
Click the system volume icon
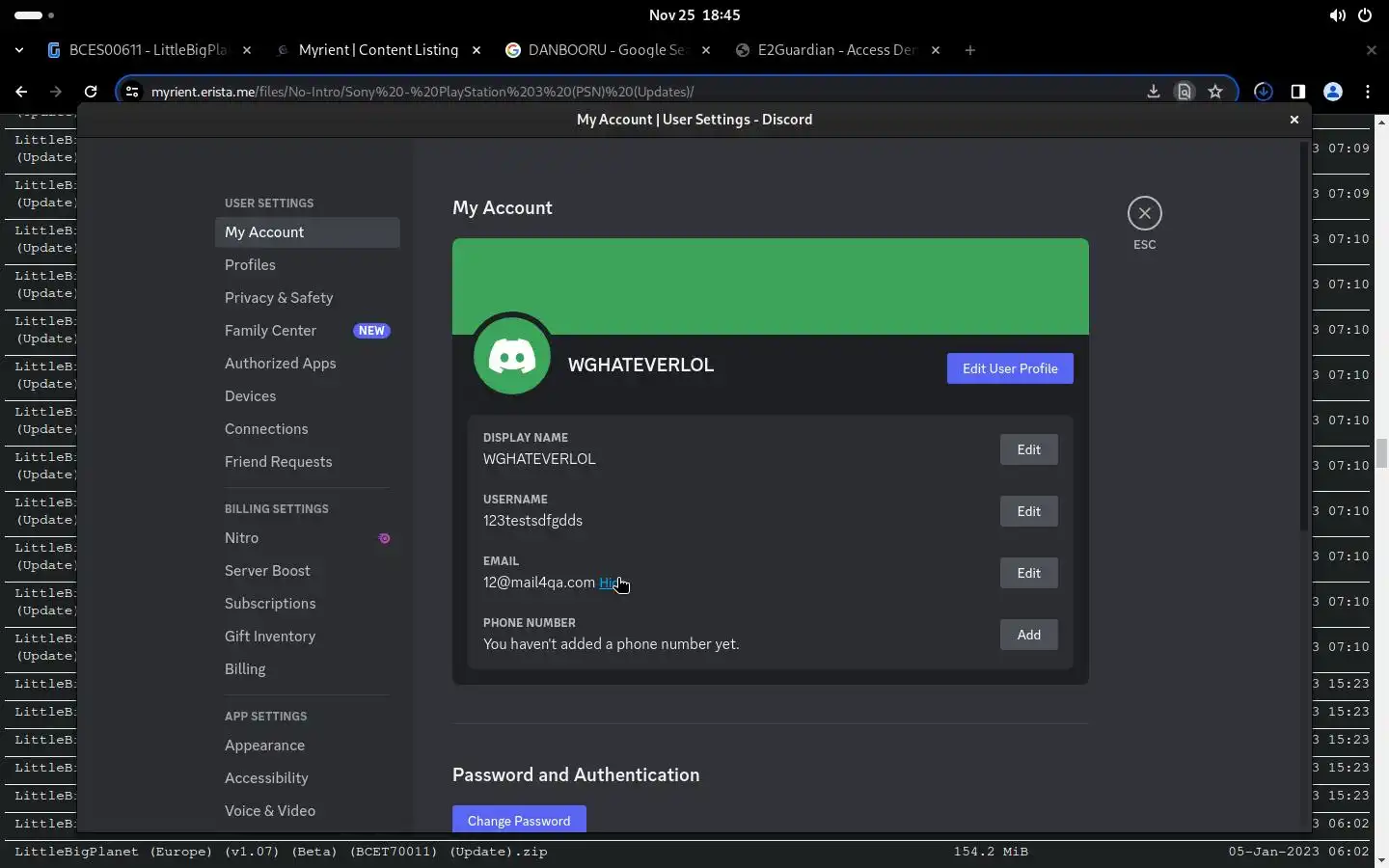tap(1337, 15)
